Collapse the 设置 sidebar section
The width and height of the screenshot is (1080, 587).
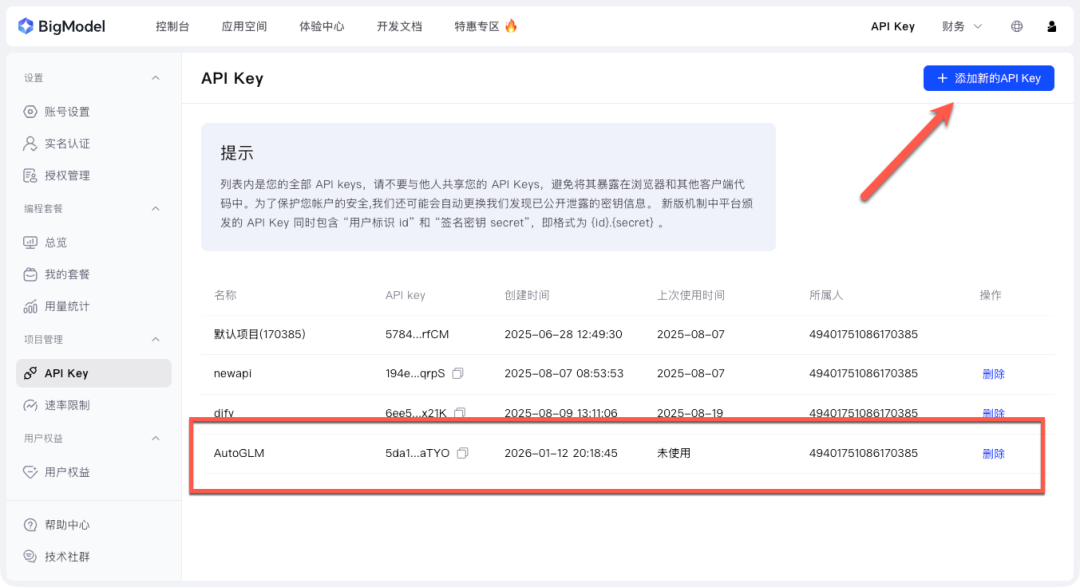155,77
